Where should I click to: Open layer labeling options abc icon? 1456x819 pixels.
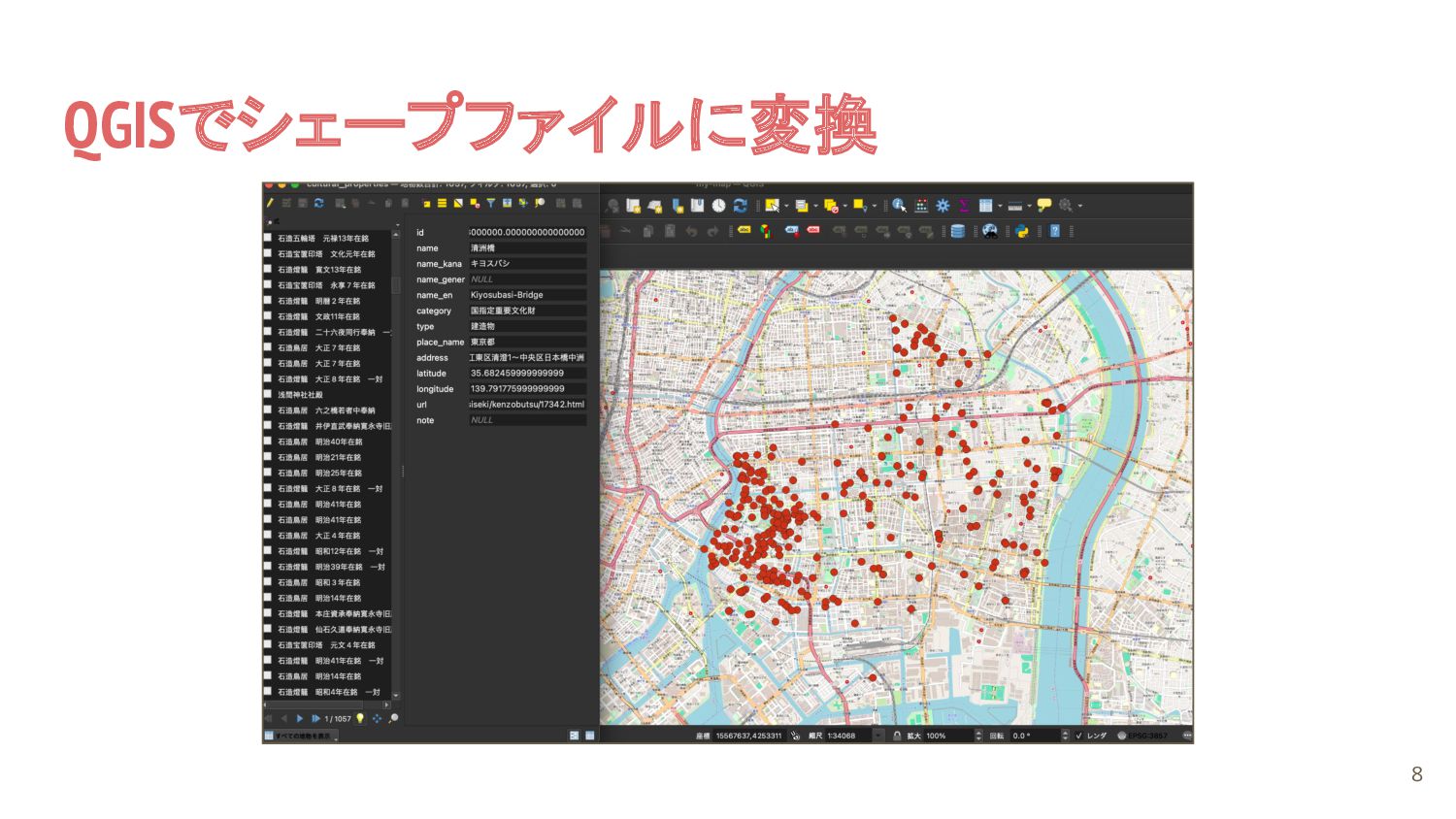[745, 230]
